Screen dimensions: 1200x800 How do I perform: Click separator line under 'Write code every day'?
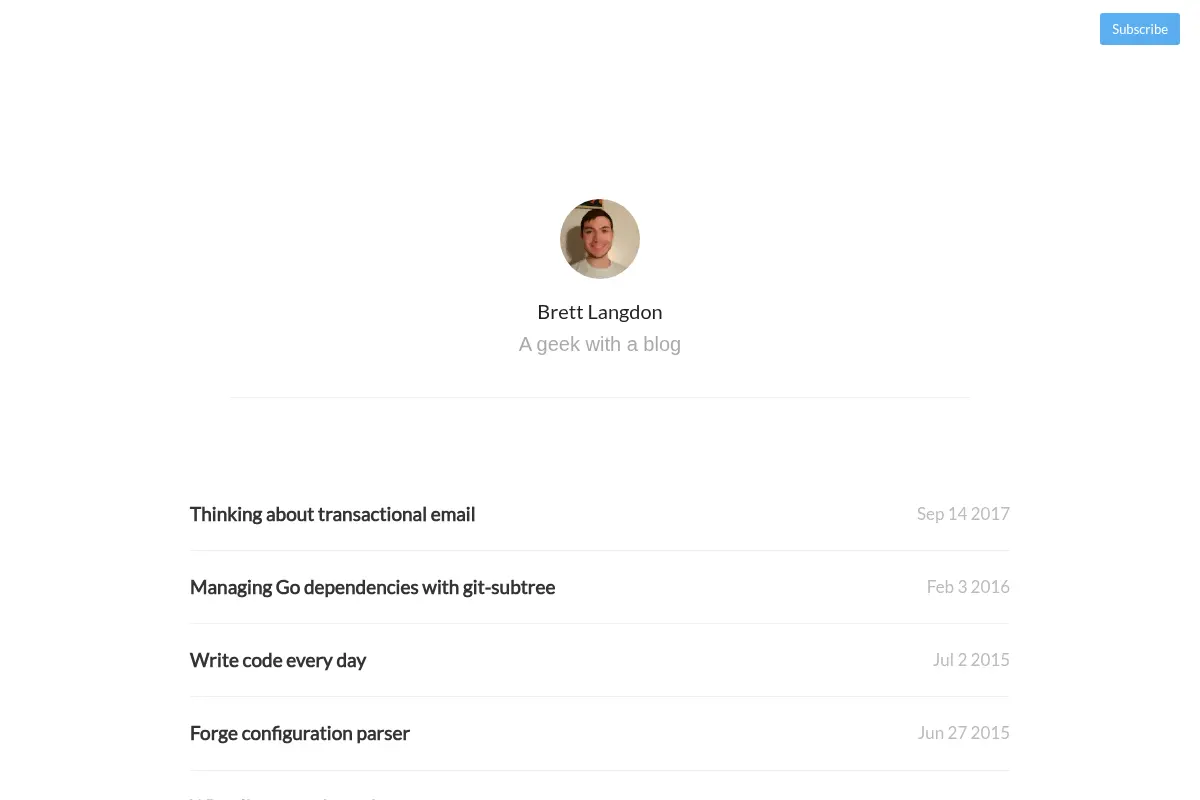click(600, 696)
